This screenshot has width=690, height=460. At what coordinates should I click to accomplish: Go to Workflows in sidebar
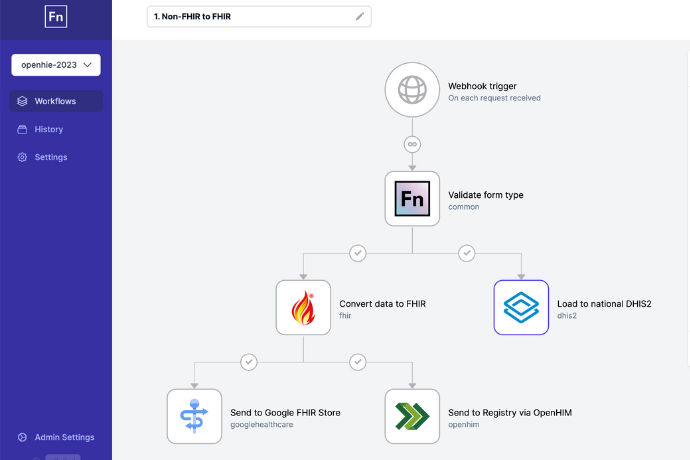(x=56, y=101)
